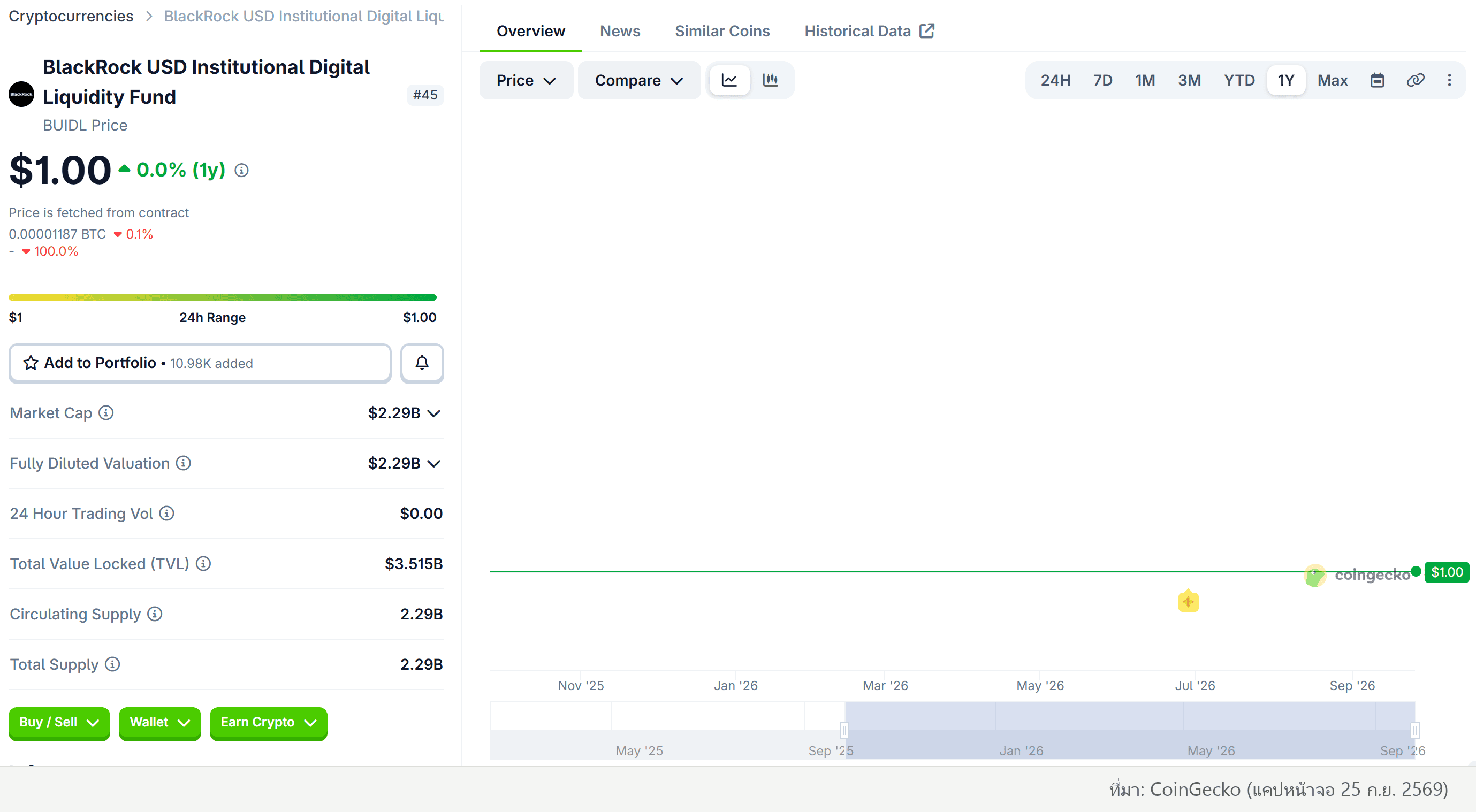This screenshot has height=812, width=1476.
Task: Click the info icon next to Circulating Supply
Action: (x=155, y=614)
